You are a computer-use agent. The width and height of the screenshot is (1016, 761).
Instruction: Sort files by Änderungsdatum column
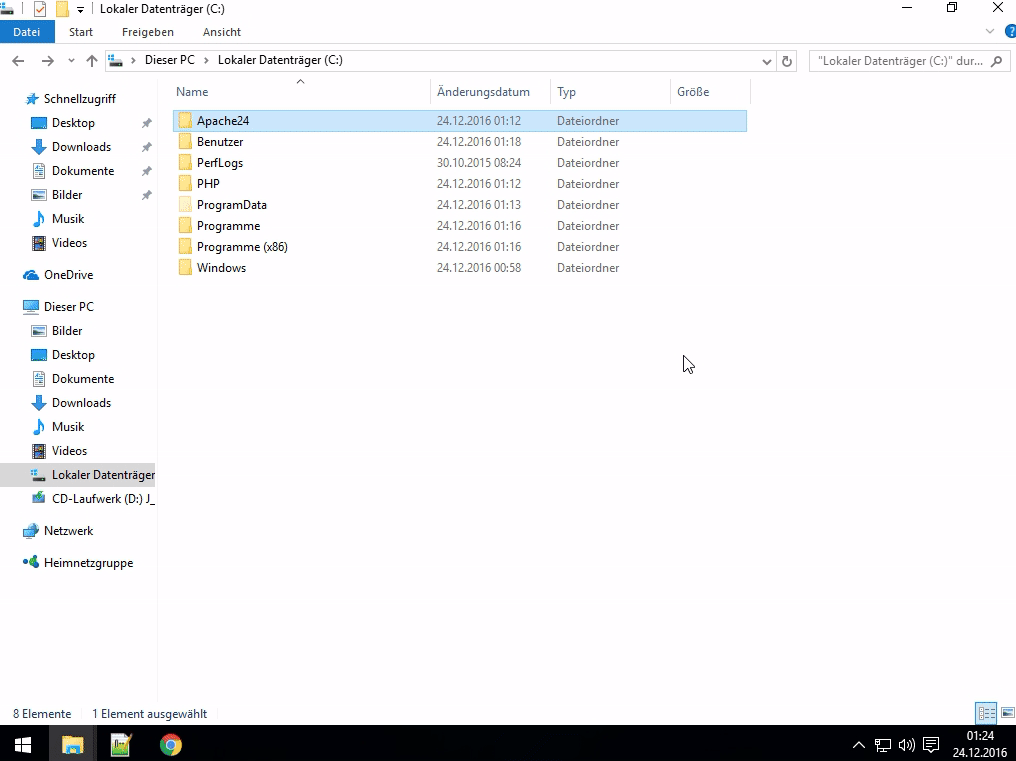pyautogui.click(x=483, y=92)
